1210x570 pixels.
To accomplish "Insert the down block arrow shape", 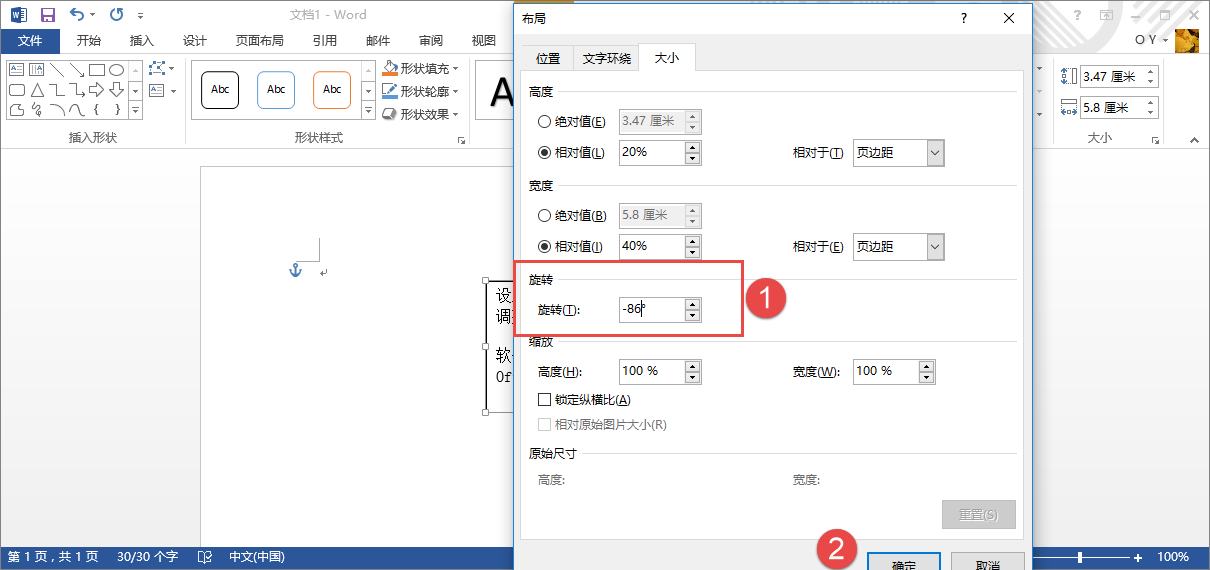I will [x=117, y=90].
